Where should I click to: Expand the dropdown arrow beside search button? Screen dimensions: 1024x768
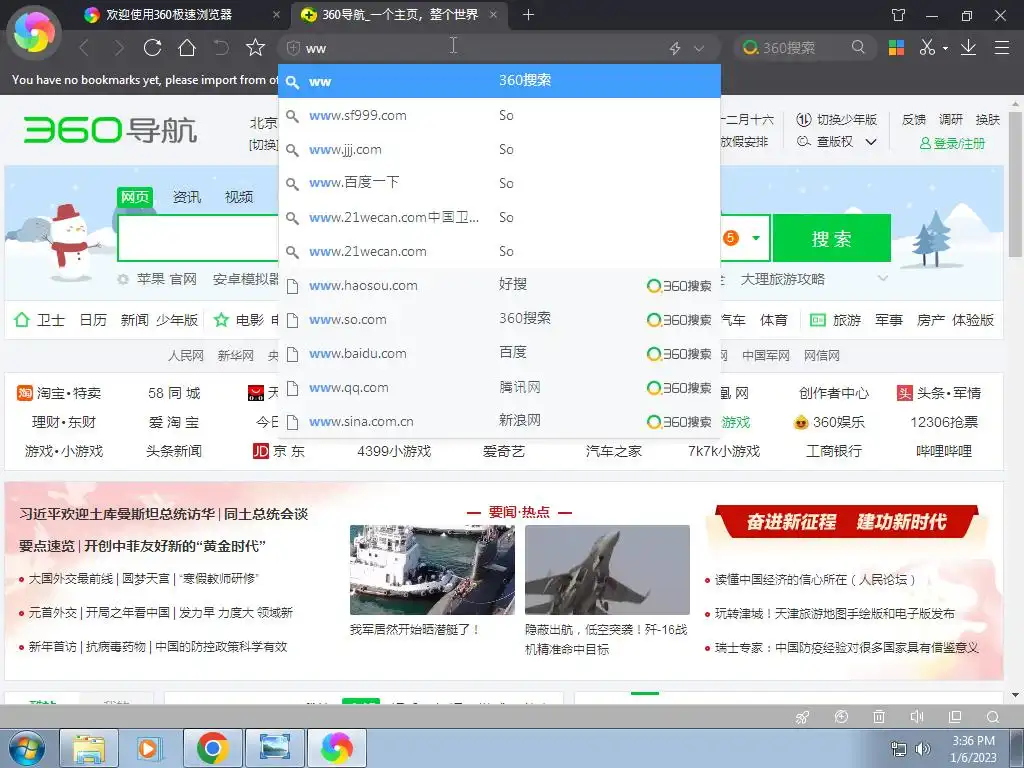(x=756, y=238)
